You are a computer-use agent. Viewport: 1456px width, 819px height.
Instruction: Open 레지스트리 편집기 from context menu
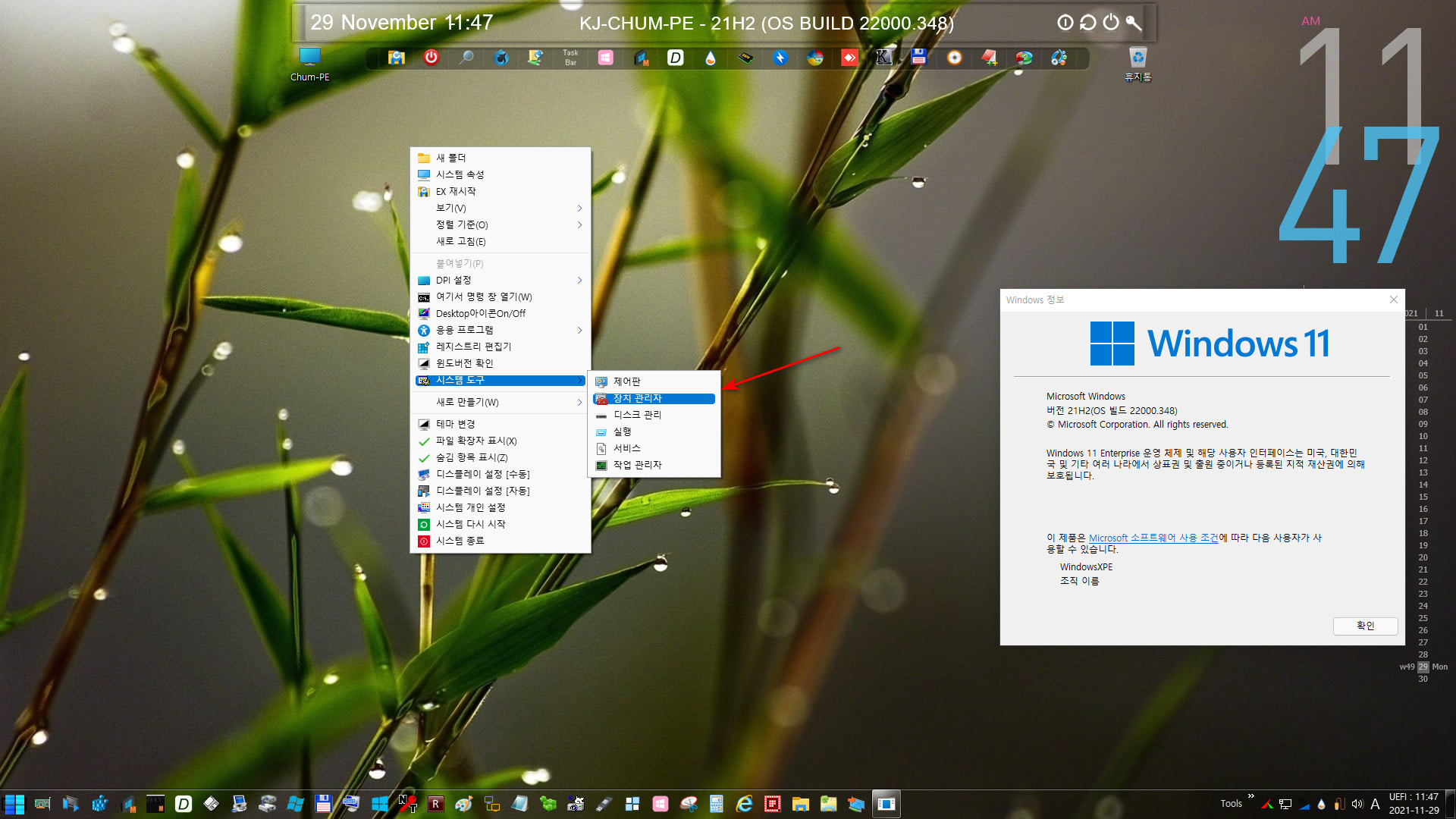[x=500, y=347]
